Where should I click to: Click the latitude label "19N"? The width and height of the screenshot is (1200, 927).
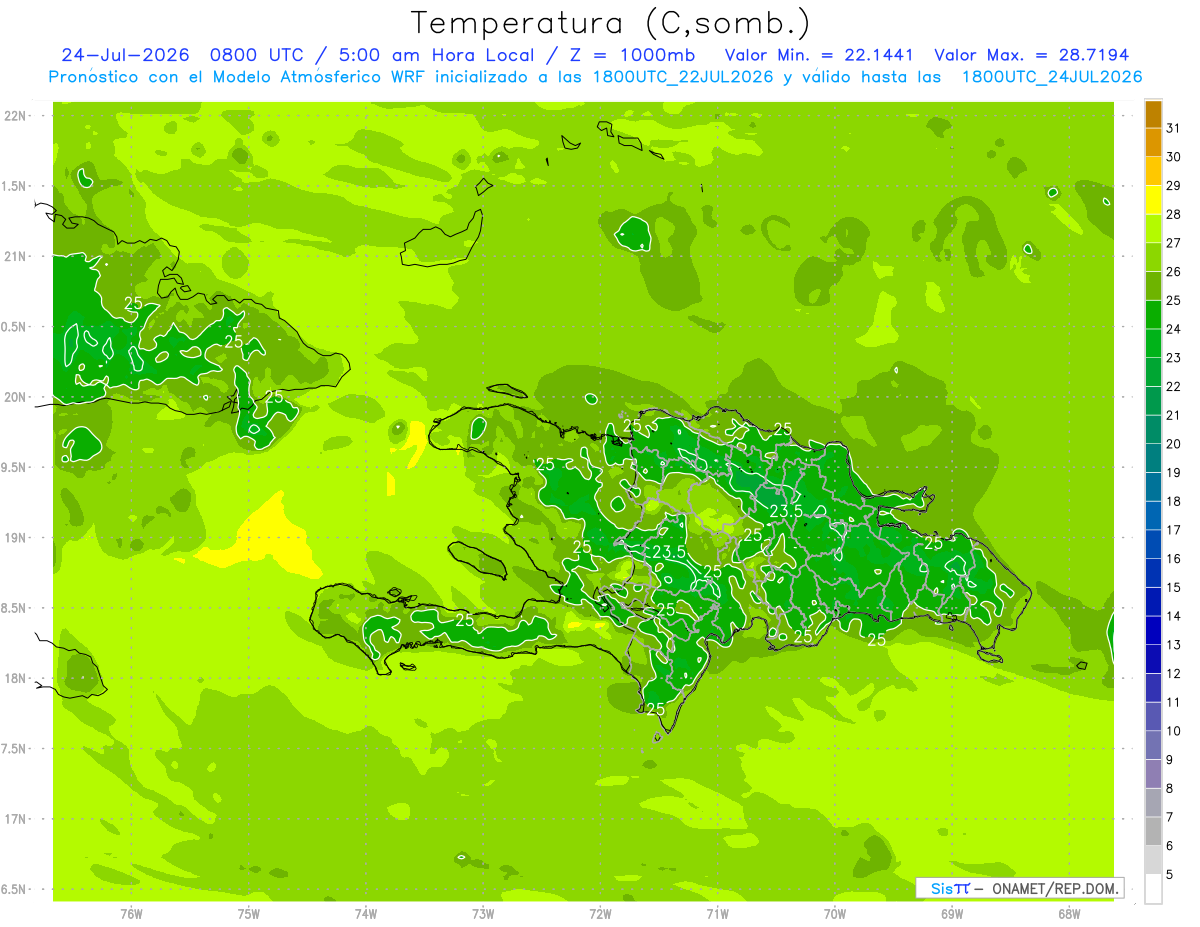pos(16,538)
